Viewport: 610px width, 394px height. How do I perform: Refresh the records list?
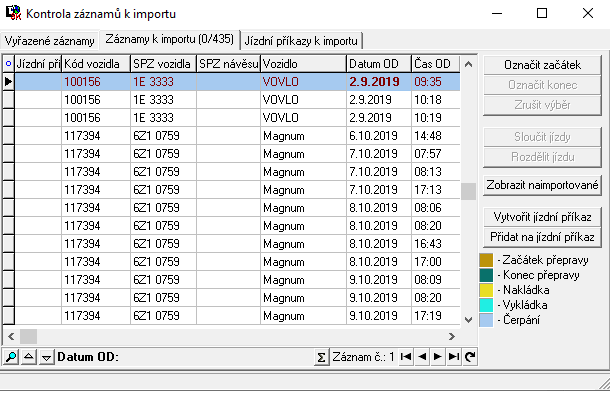[x=470, y=357]
